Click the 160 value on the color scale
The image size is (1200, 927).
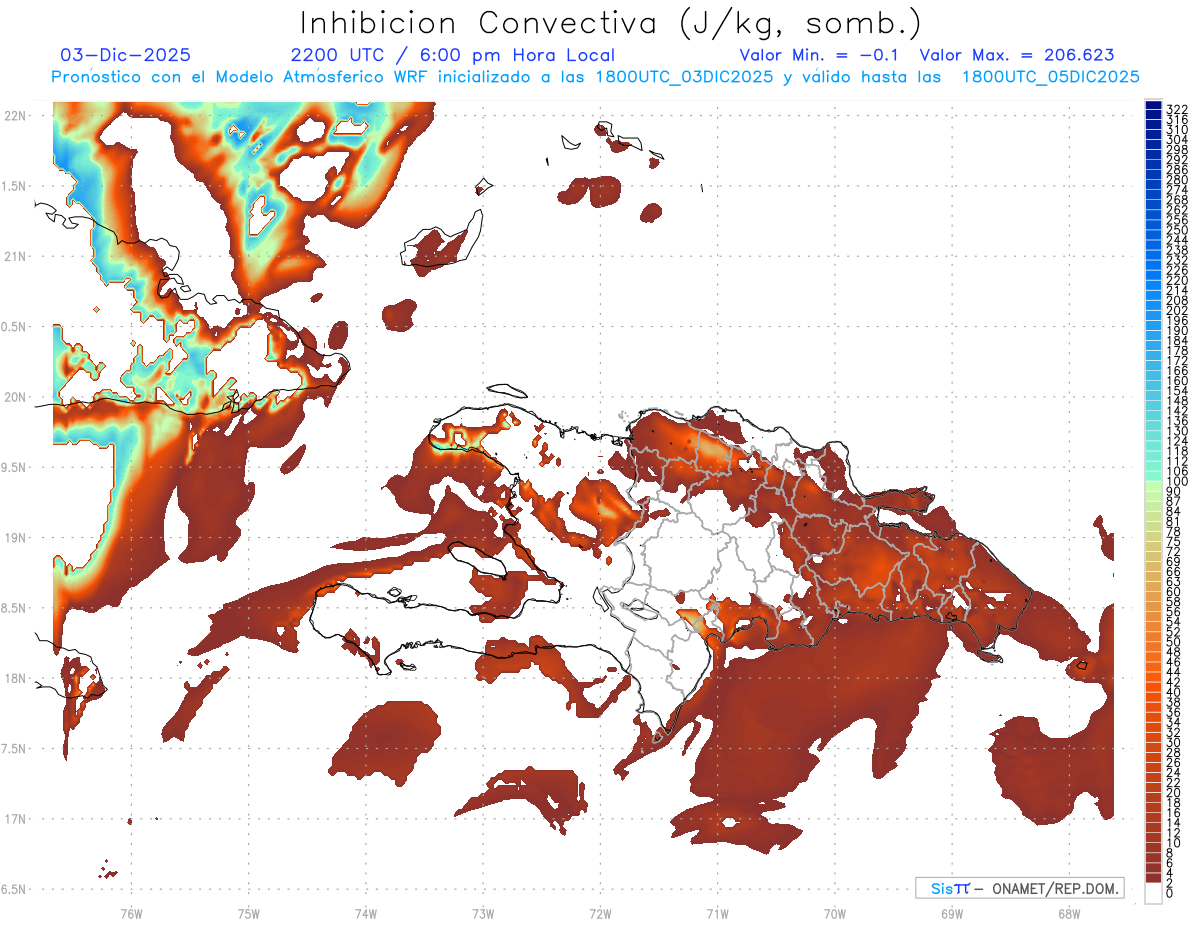(1176, 381)
